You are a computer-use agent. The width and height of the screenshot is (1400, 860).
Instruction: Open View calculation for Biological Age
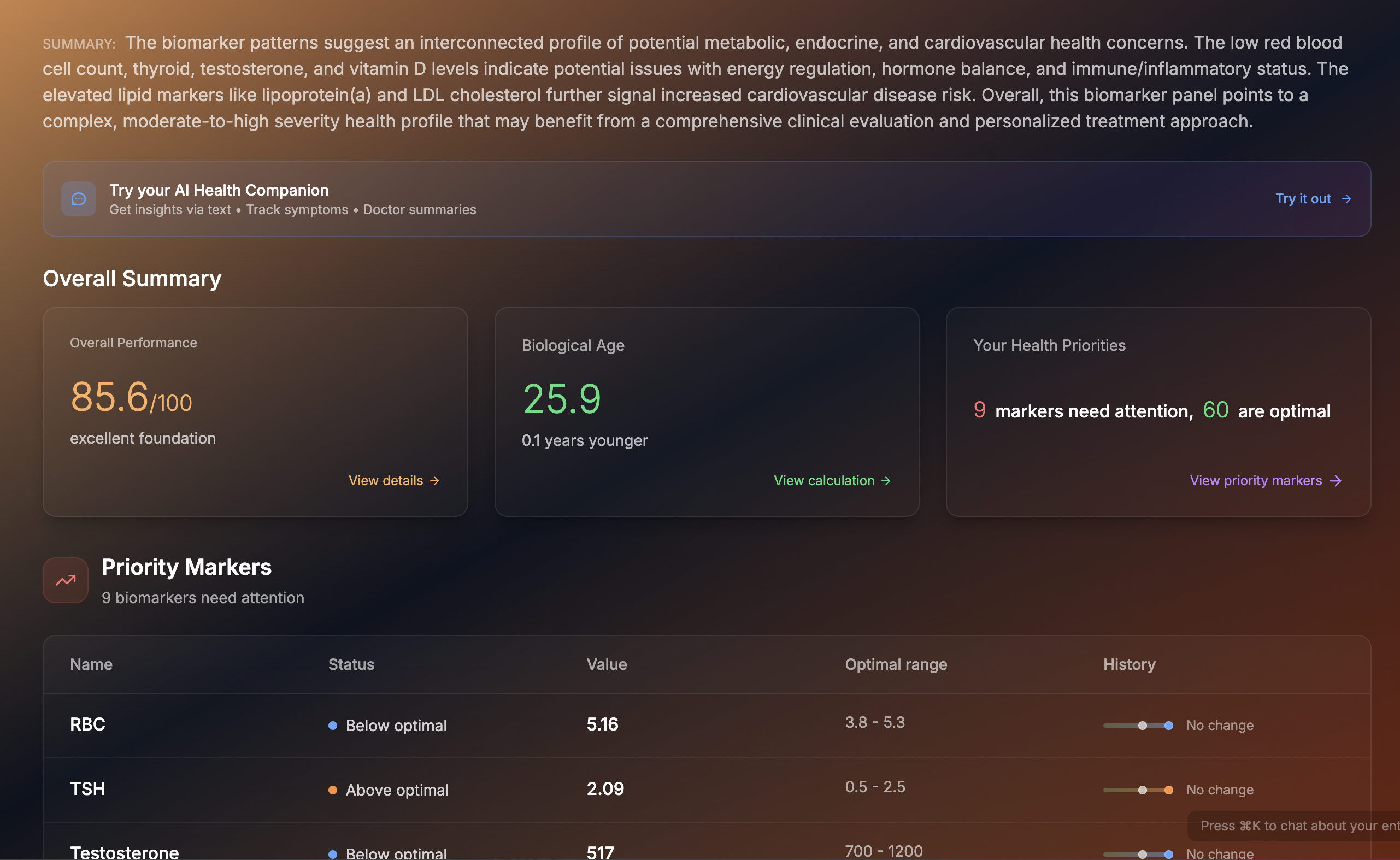click(x=823, y=481)
